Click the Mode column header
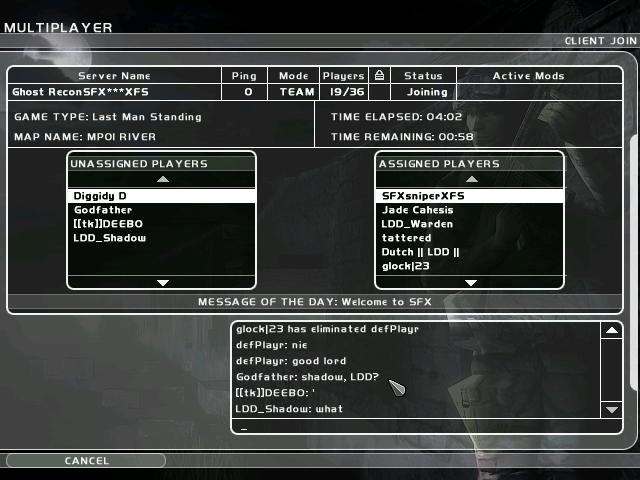This screenshot has width=640, height=480. 293,76
